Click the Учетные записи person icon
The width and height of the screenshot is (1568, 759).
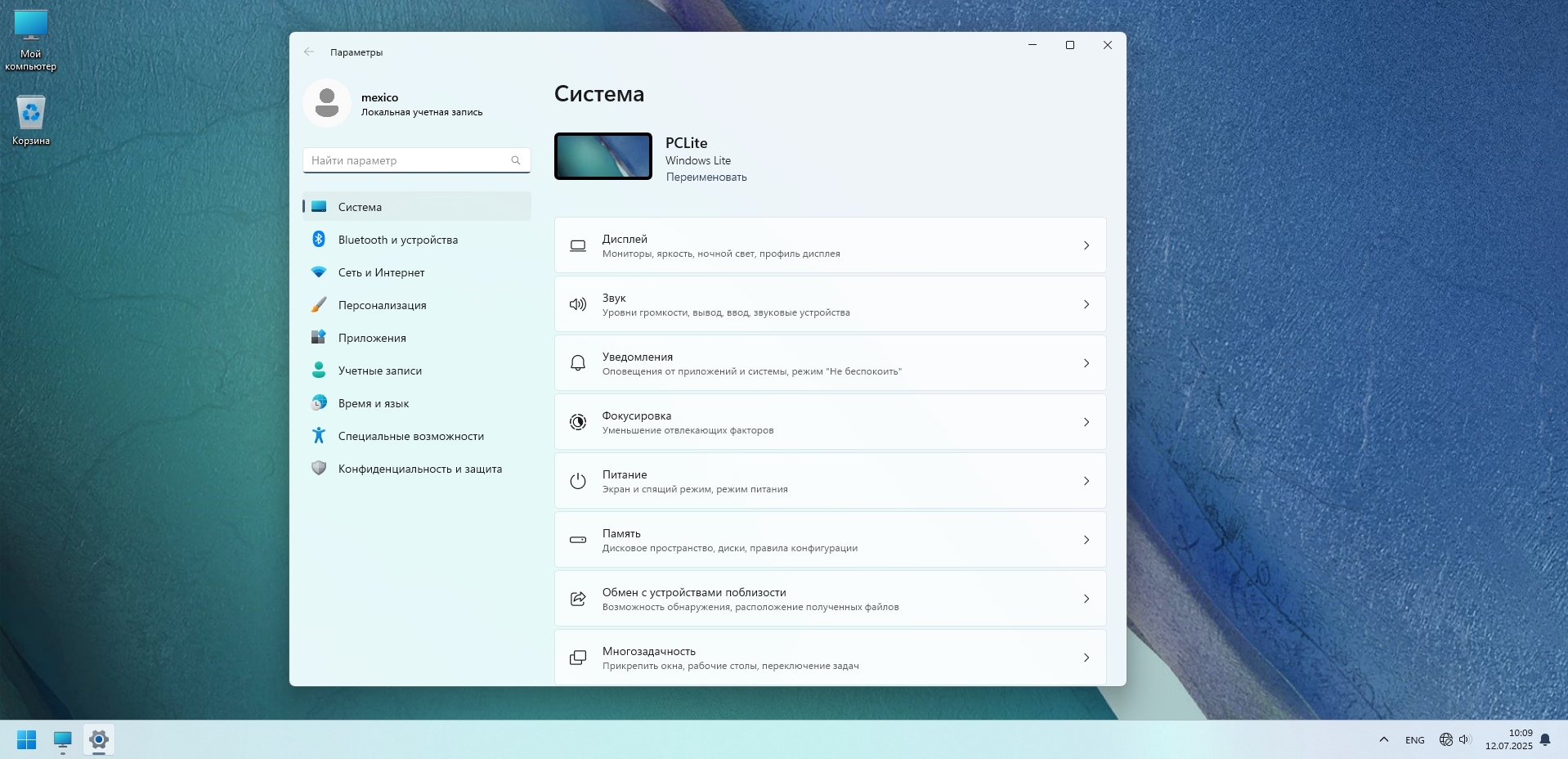coord(319,370)
